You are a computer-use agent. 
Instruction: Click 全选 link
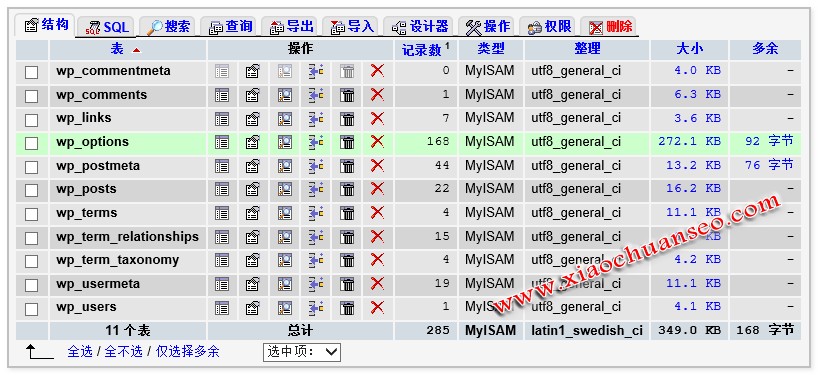tap(80, 352)
